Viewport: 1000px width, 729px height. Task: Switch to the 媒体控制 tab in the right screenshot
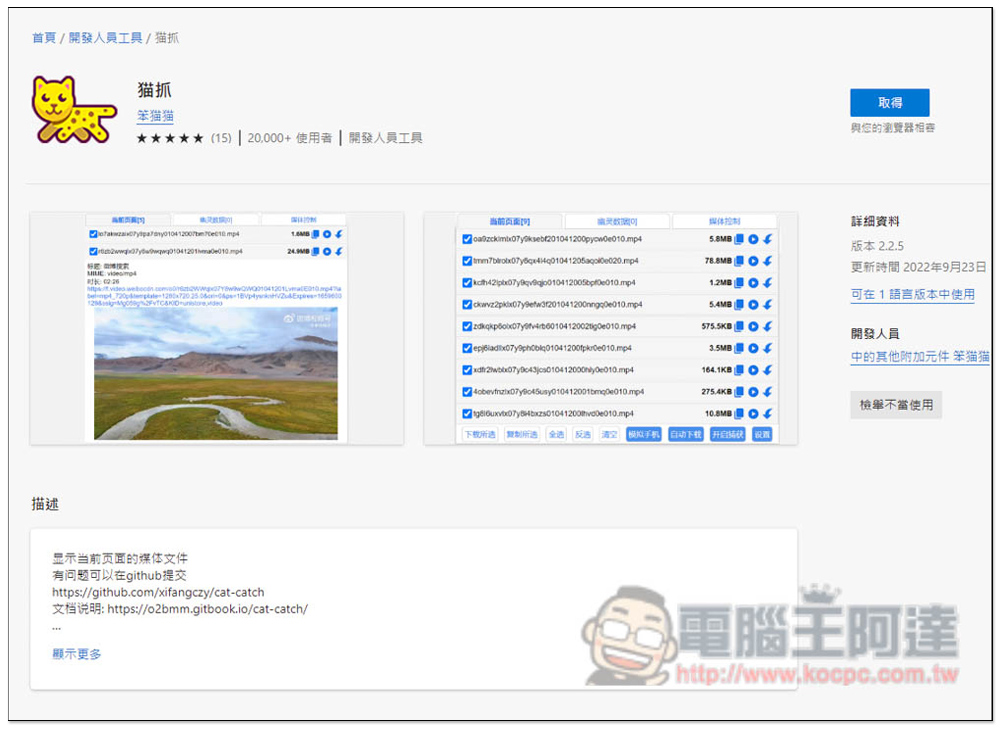coord(723,221)
